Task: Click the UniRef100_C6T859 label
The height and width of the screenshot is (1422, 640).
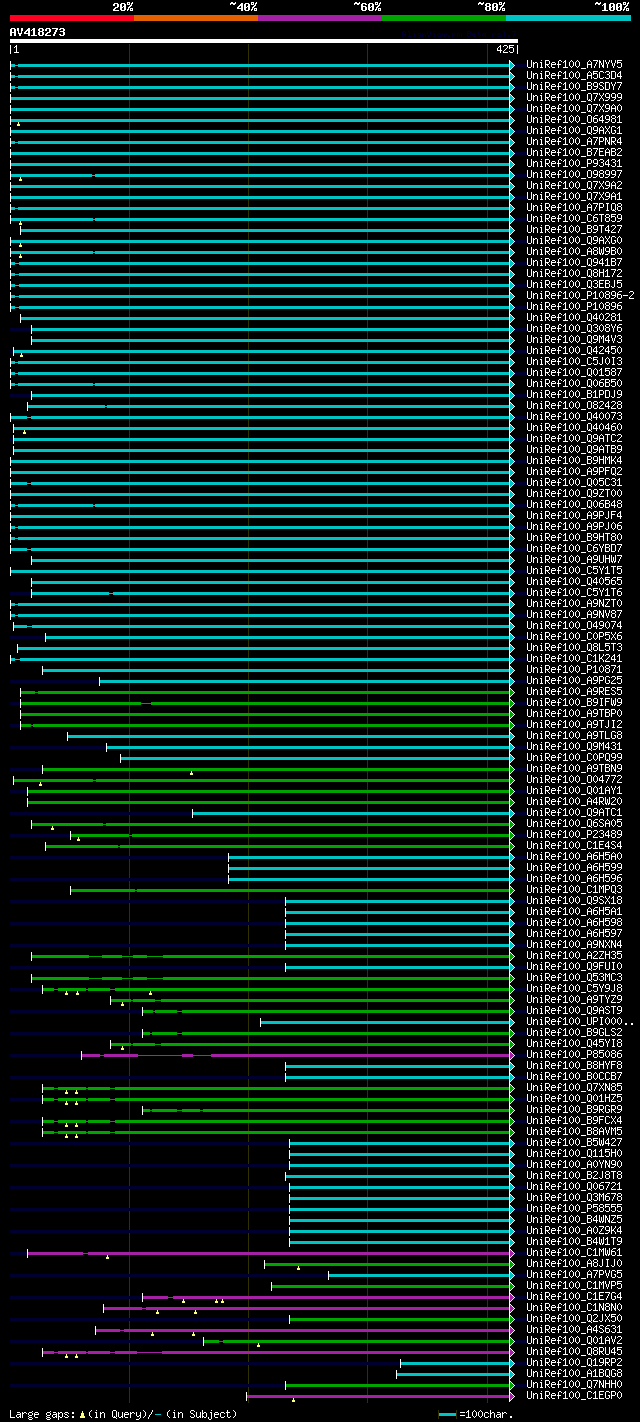Action: [x=574, y=218]
